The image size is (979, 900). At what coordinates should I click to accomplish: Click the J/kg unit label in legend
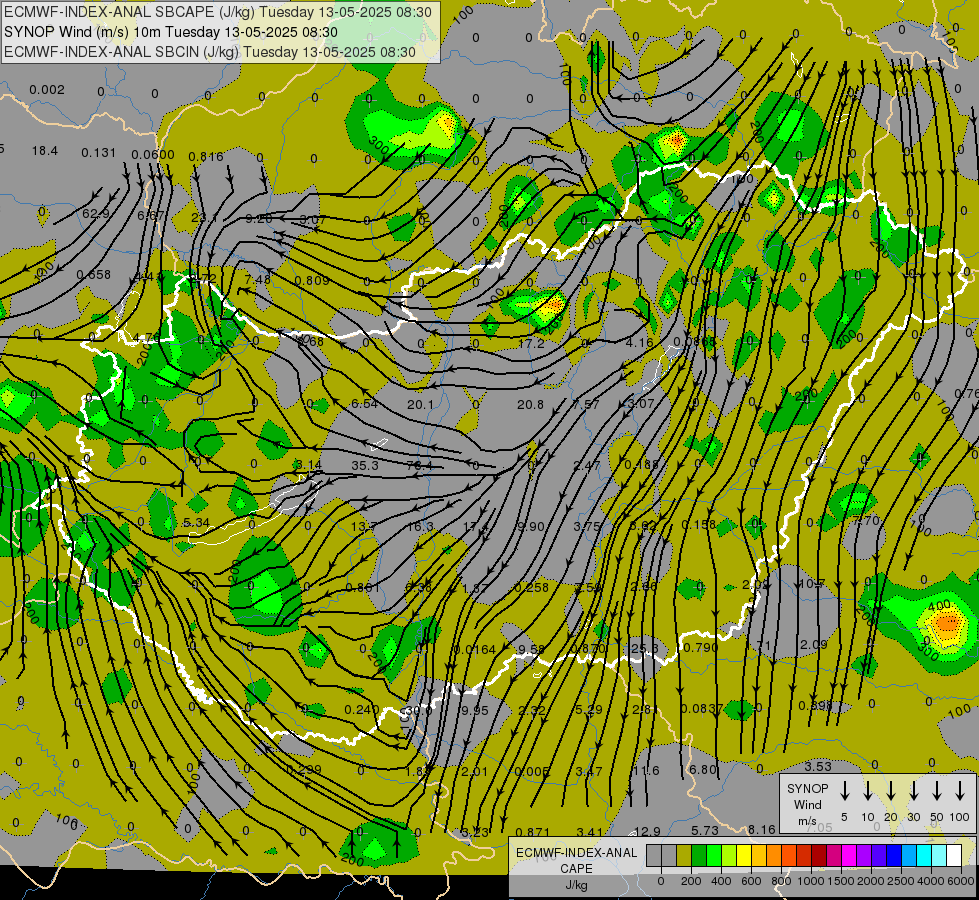[x=576, y=885]
